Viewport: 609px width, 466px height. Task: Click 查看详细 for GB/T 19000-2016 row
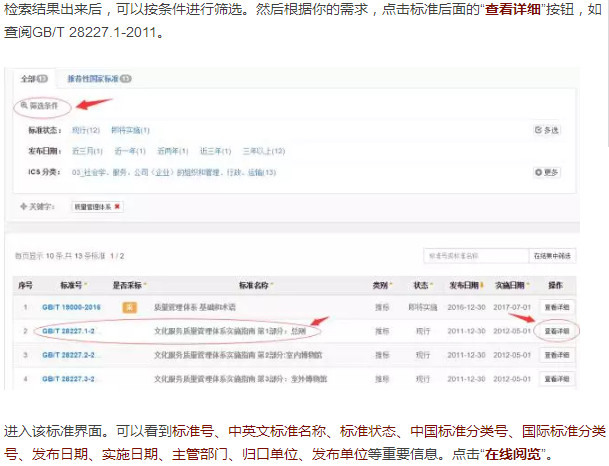pos(556,307)
